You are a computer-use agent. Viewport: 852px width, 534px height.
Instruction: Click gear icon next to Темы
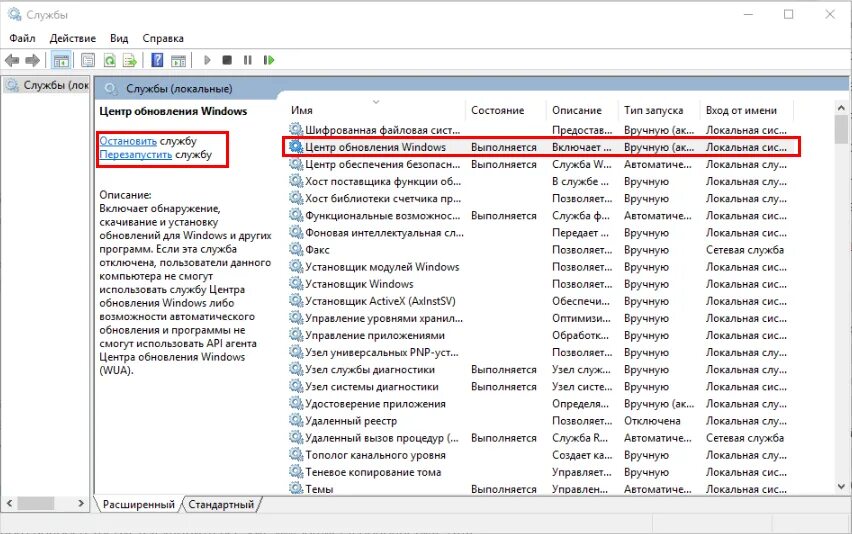(x=296, y=488)
